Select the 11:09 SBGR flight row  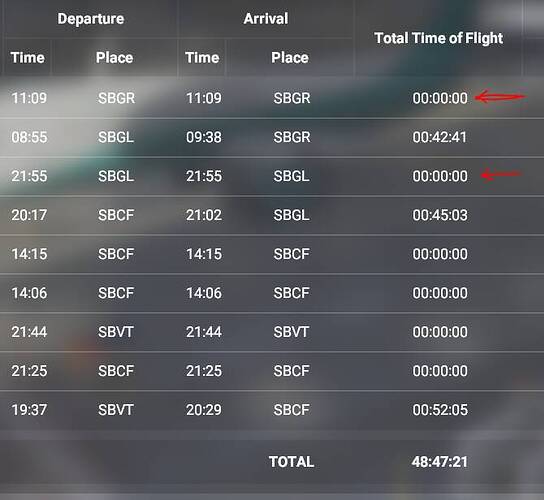pyautogui.click(x=272, y=98)
